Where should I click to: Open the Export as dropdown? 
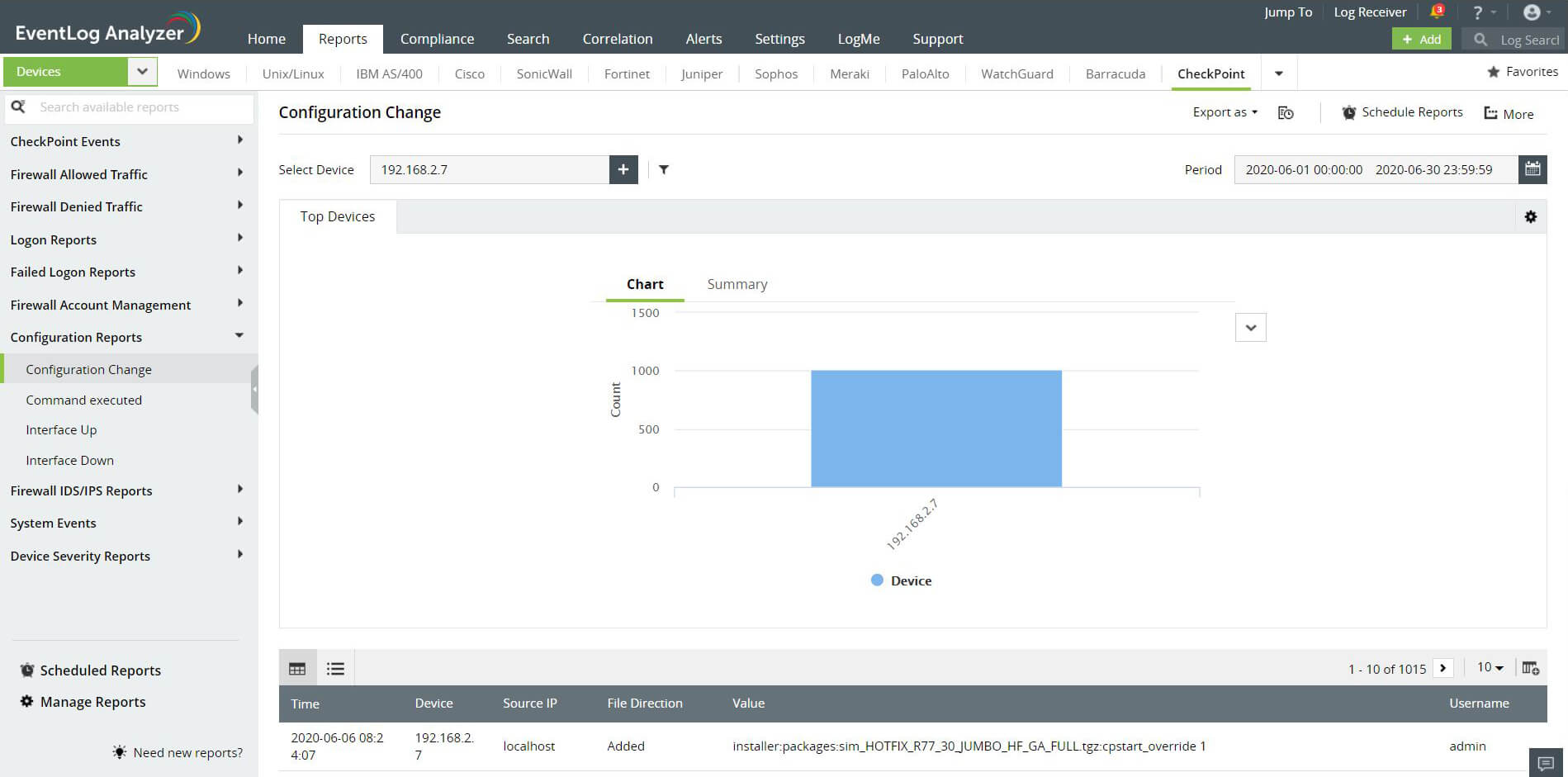pos(1225,112)
